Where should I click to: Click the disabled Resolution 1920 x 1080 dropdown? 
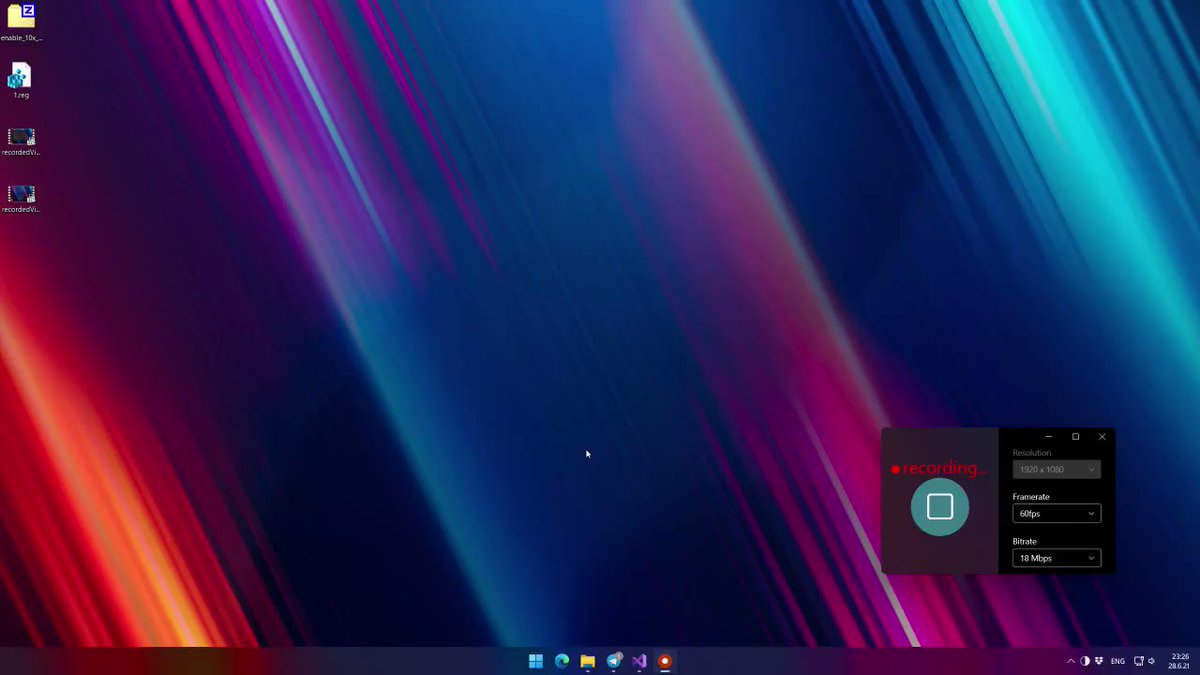pyautogui.click(x=1056, y=469)
